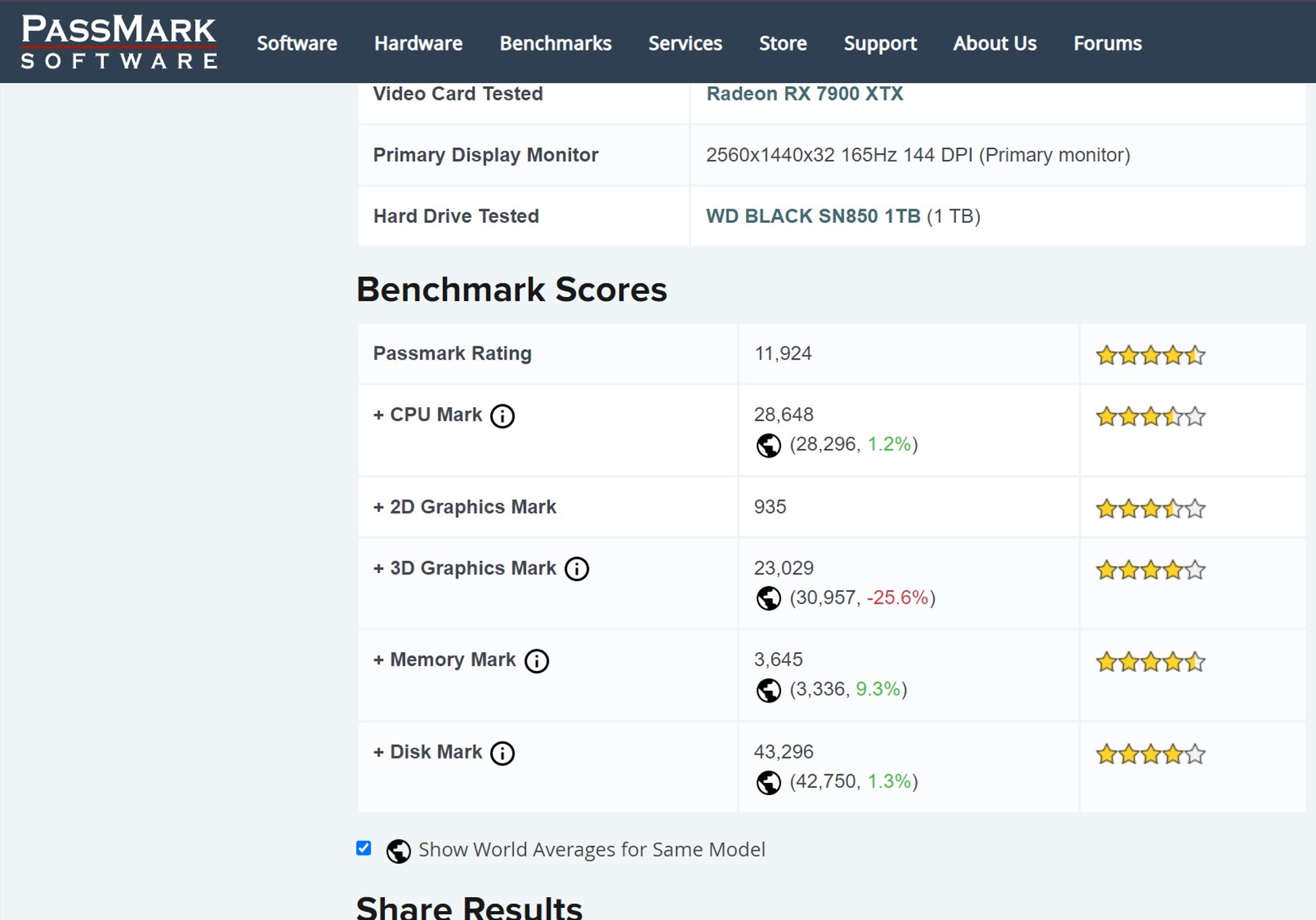This screenshot has width=1316, height=920.
Task: Click the Primary Display Monitor label
Action: tap(486, 155)
